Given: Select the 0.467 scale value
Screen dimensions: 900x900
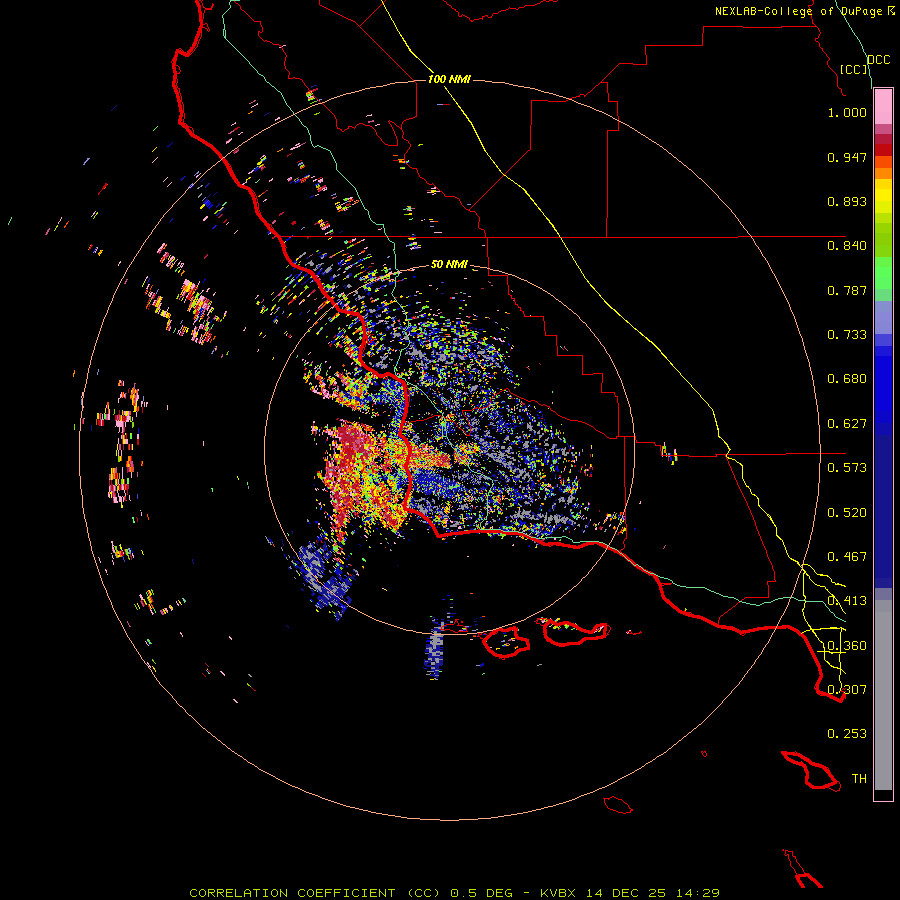Looking at the screenshot, I should (x=847, y=557).
